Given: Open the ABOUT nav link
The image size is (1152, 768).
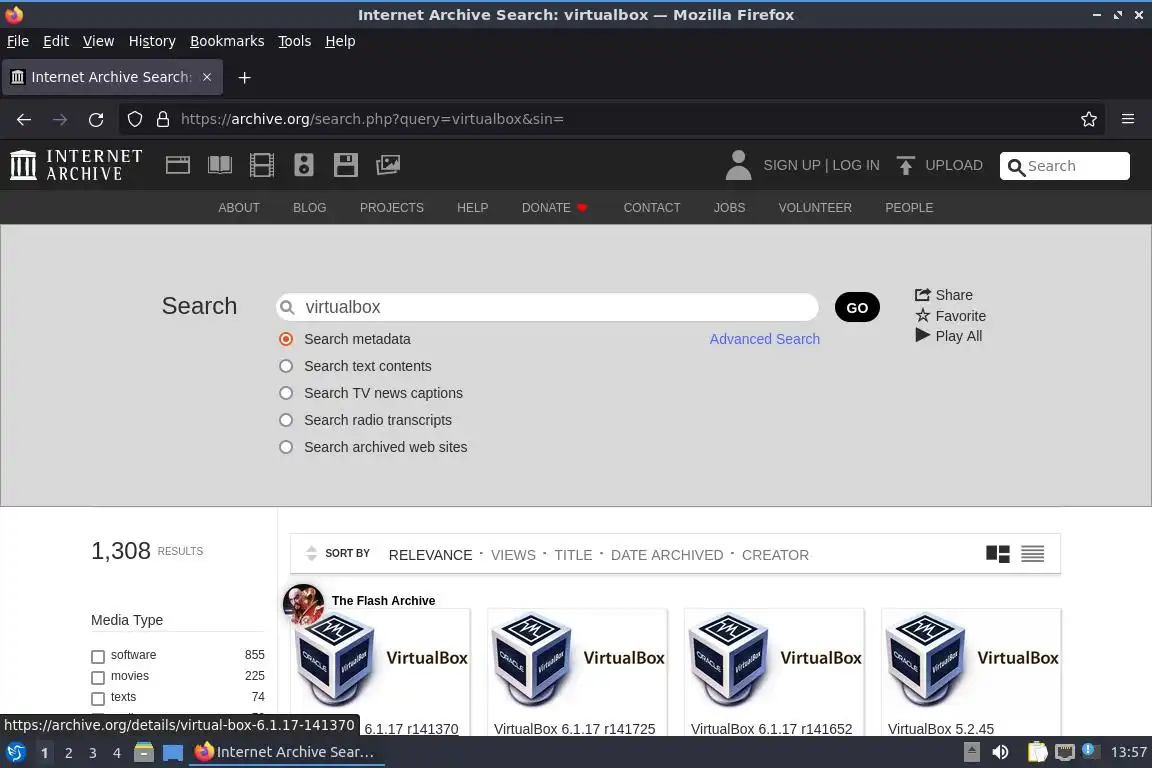Looking at the screenshot, I should [x=239, y=208].
